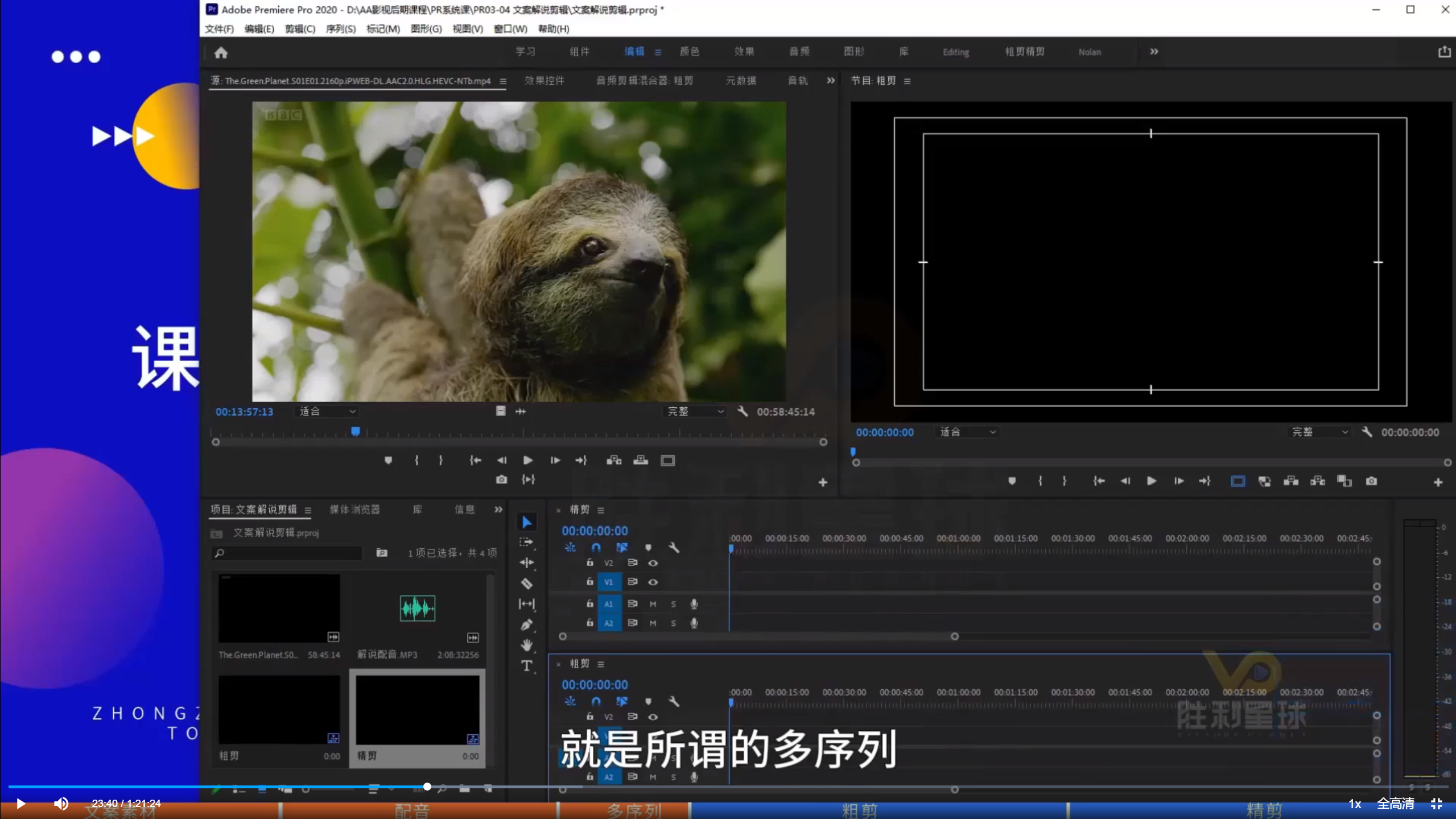This screenshot has width=1456, height=819.
Task: Play the source monitor clip
Action: (x=527, y=460)
